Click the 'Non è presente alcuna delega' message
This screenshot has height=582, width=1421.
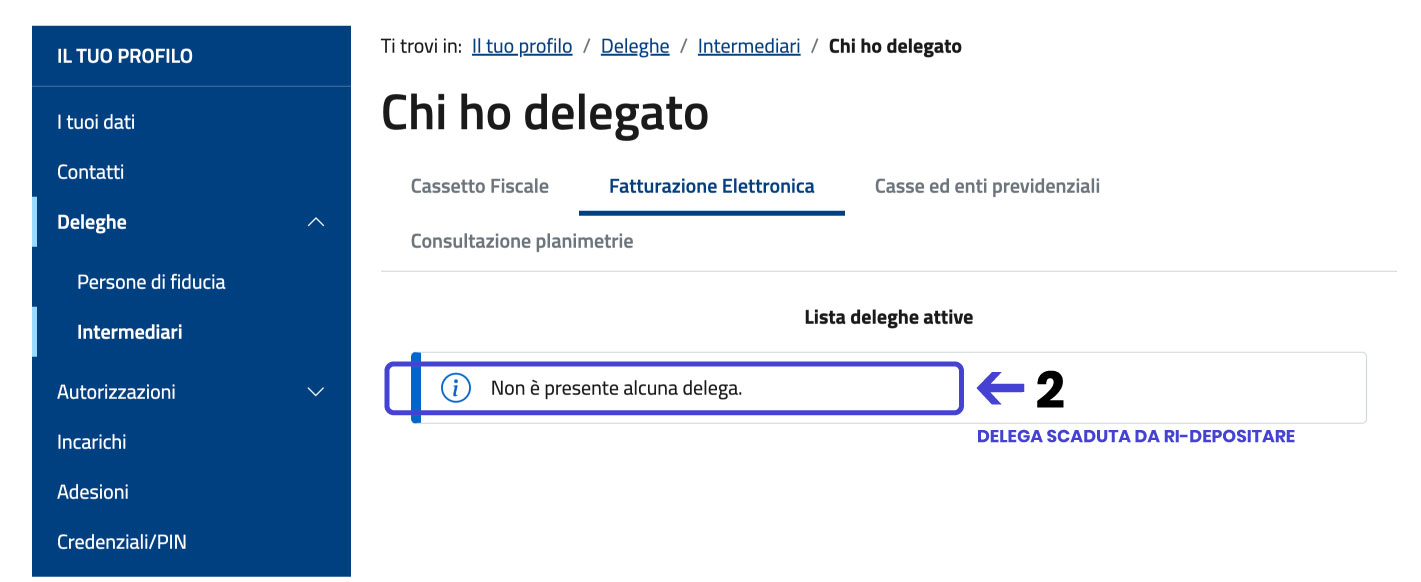click(x=617, y=388)
